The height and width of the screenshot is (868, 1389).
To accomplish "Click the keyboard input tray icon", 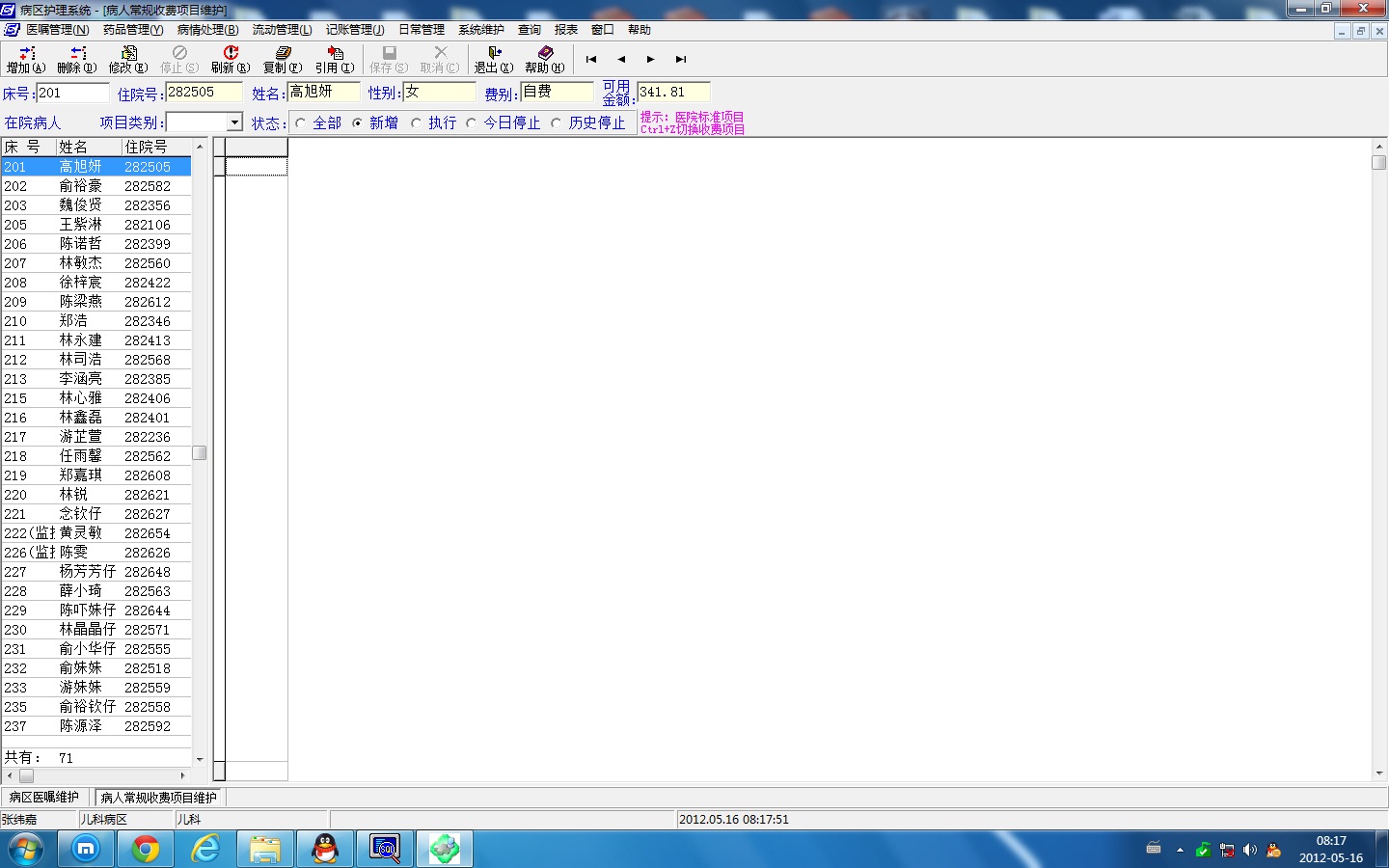I will pyautogui.click(x=1154, y=849).
